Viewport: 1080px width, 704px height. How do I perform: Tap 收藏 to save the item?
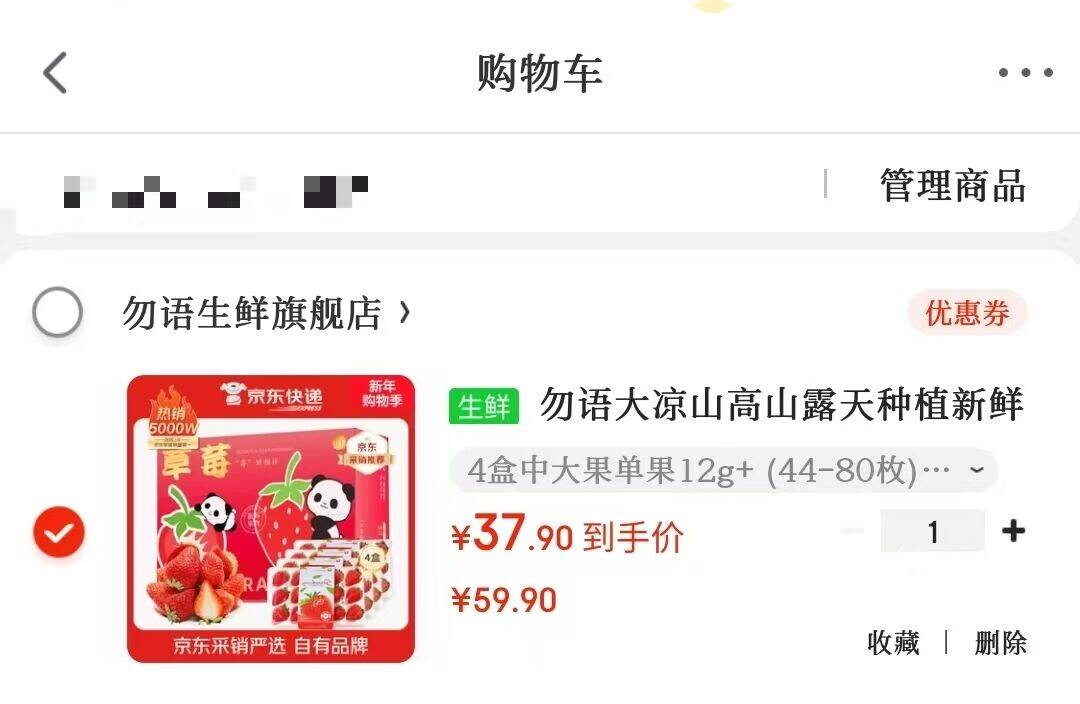893,643
